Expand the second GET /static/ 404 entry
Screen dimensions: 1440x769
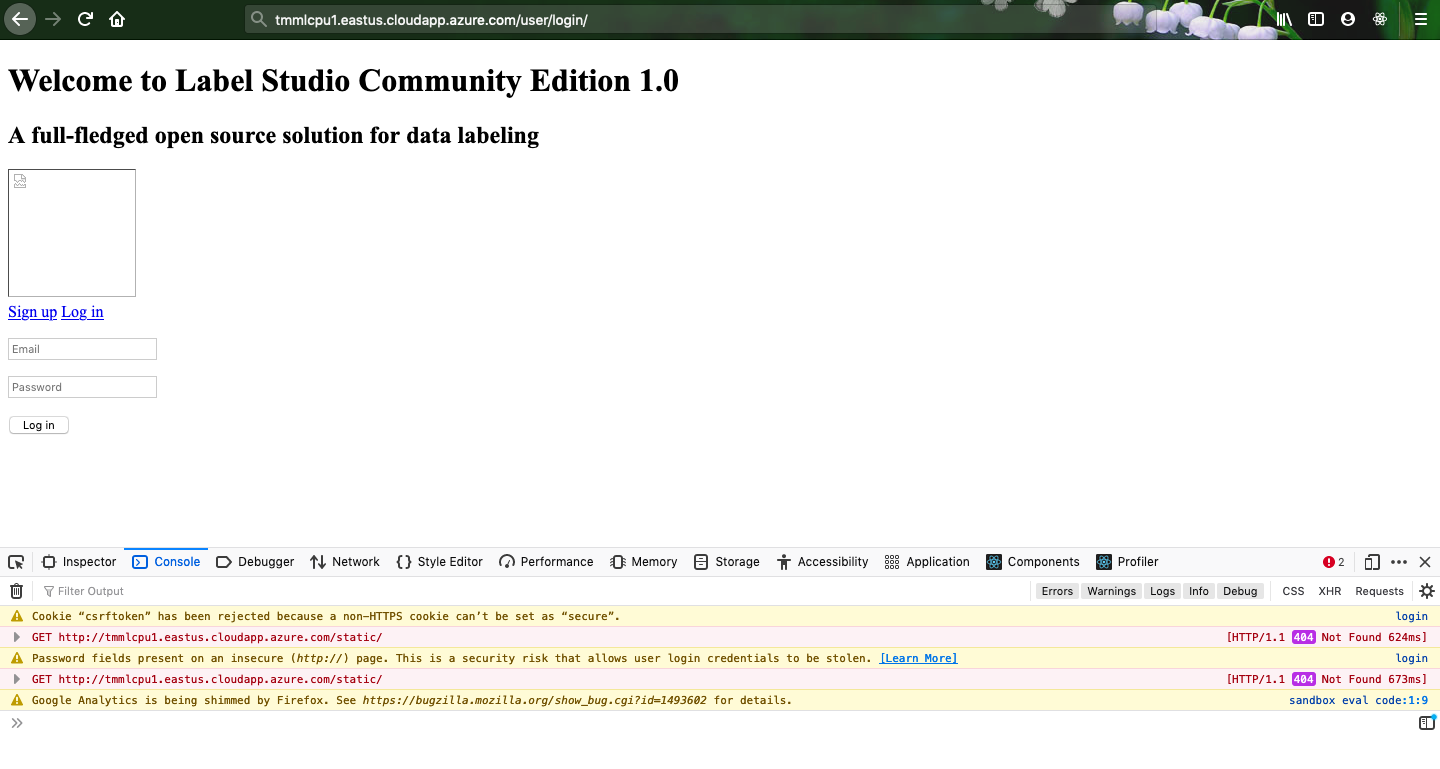click(x=17, y=679)
